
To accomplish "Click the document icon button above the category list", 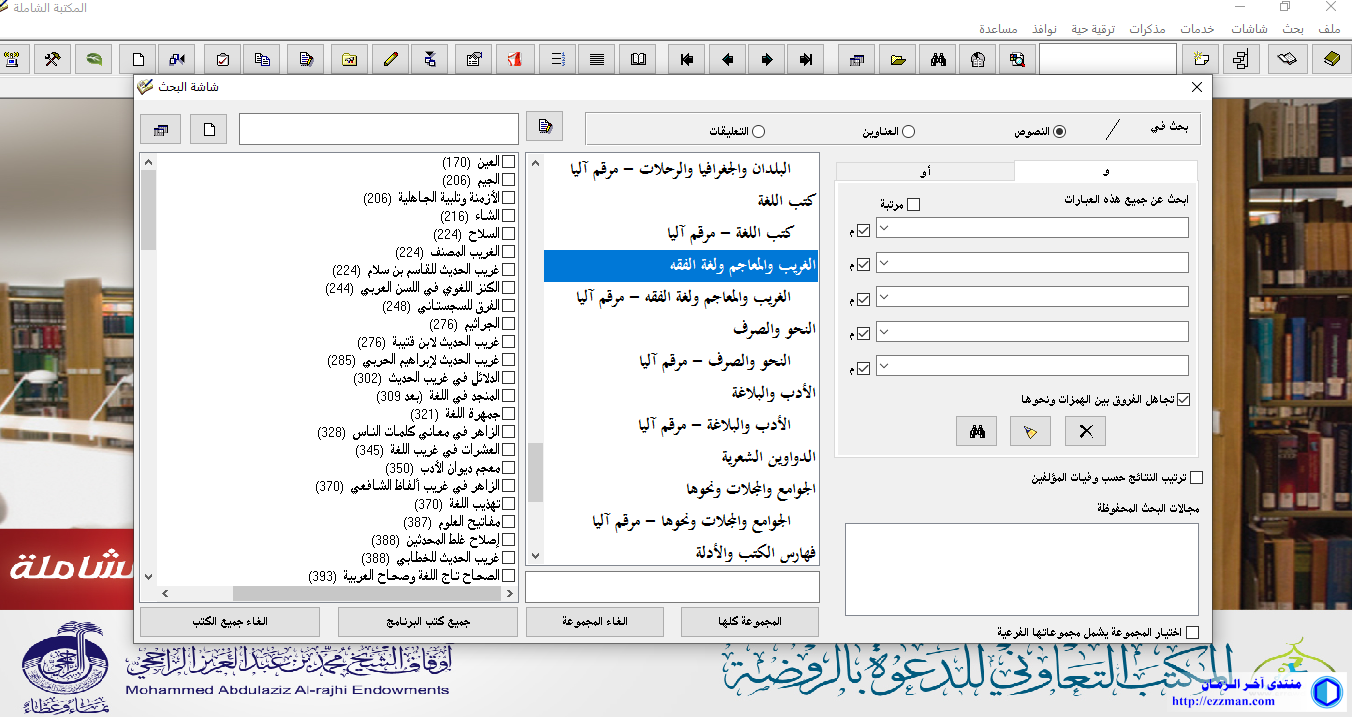I will coord(544,126).
